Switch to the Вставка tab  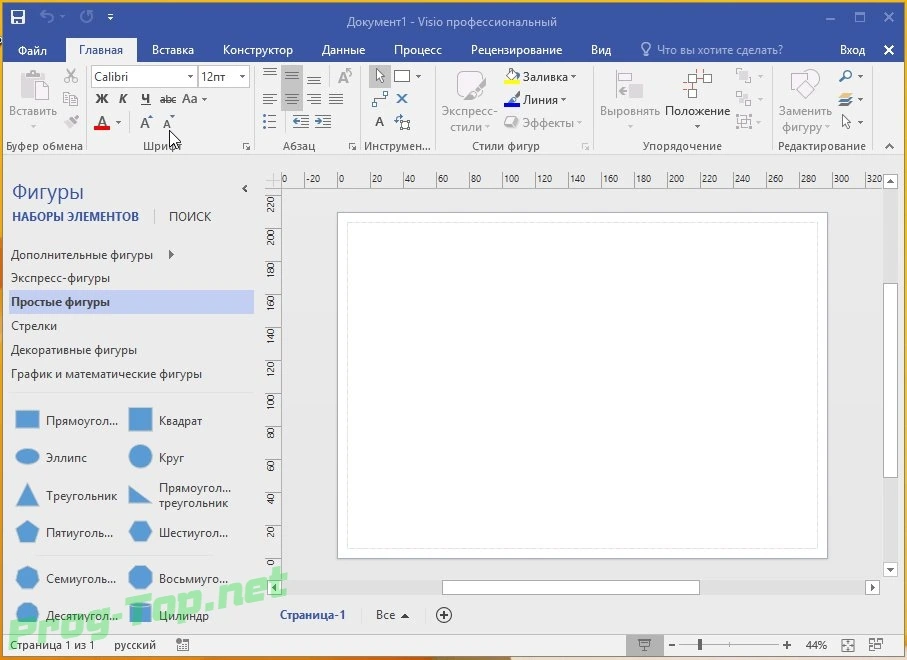172,50
